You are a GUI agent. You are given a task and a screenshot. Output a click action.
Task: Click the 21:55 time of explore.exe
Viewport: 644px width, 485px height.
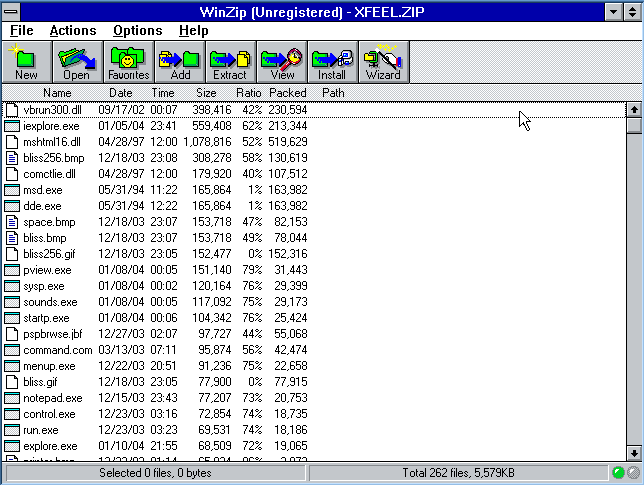tap(163, 446)
